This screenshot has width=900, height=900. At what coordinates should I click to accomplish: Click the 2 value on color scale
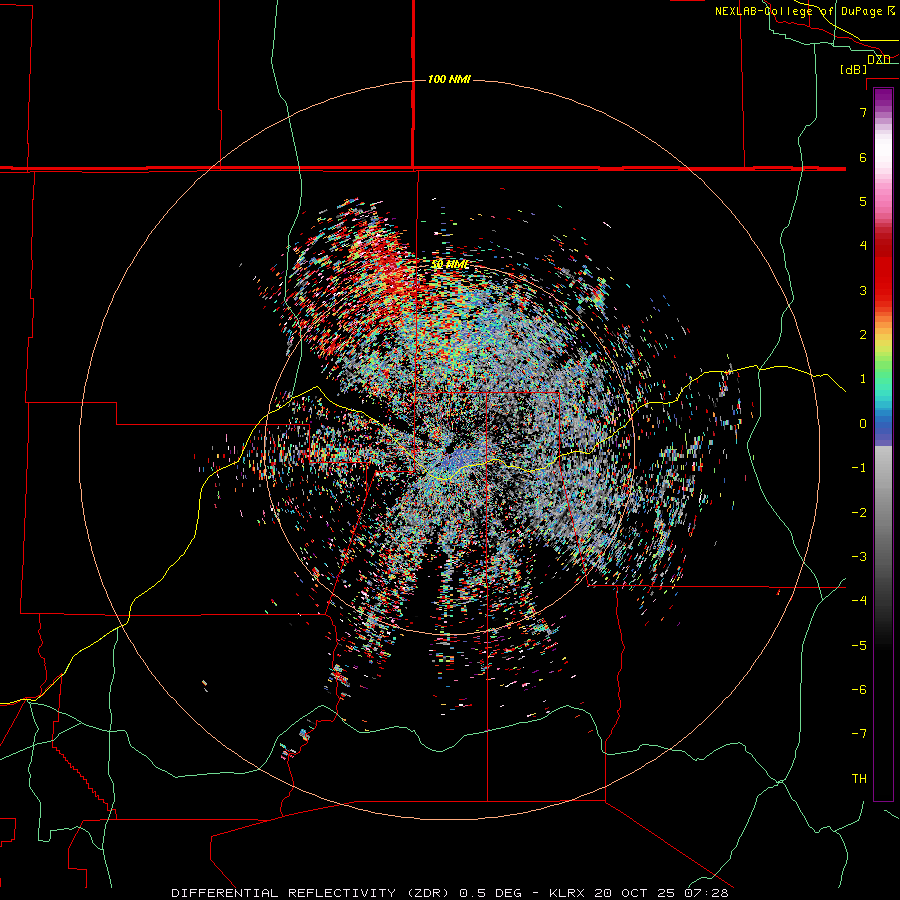click(863, 335)
